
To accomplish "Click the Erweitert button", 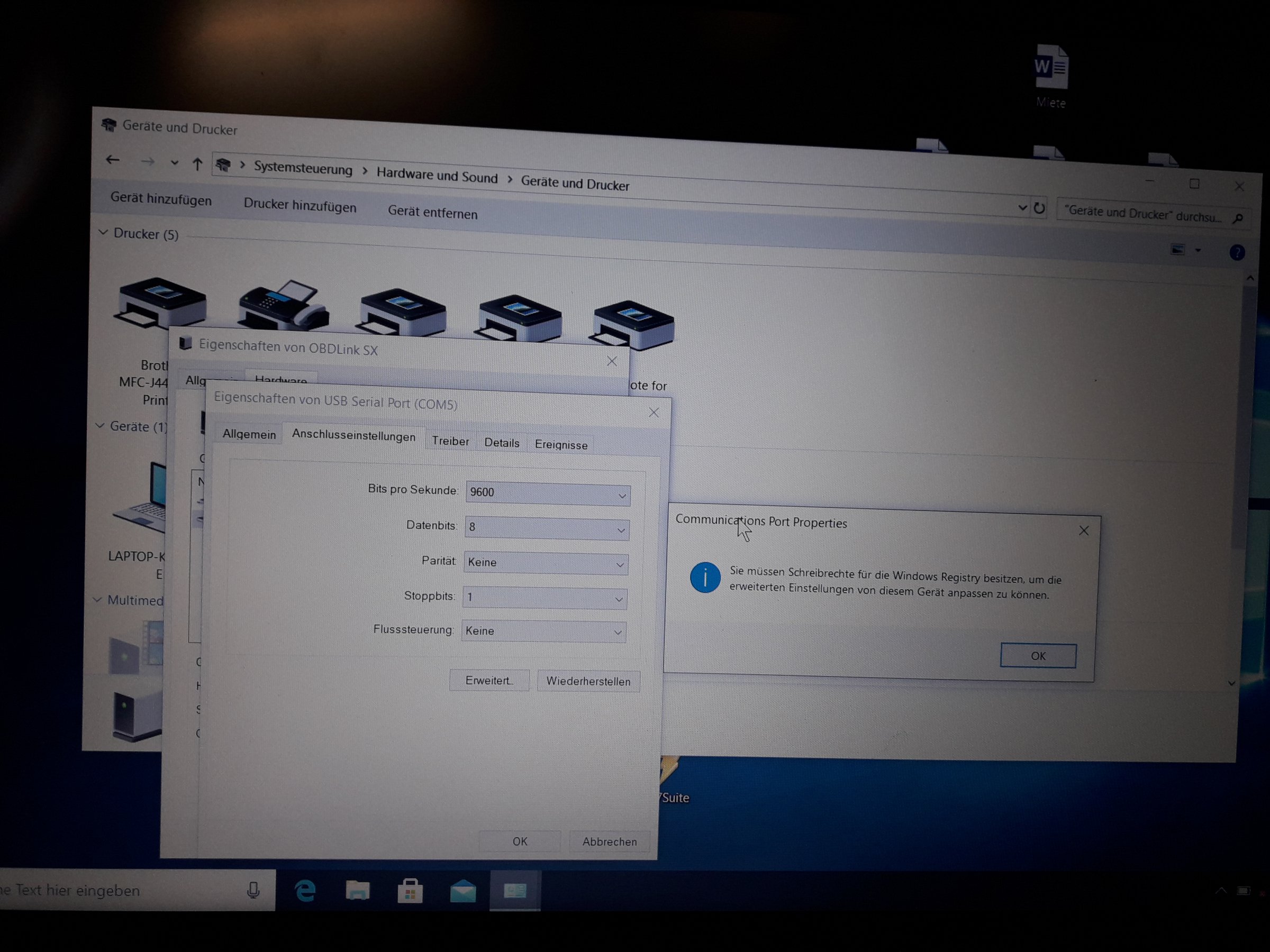I will tap(488, 680).
